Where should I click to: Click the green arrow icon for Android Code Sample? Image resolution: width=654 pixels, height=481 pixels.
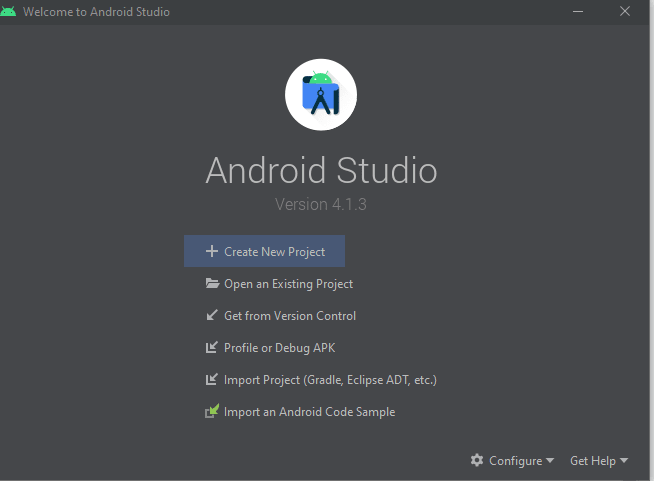click(x=212, y=411)
